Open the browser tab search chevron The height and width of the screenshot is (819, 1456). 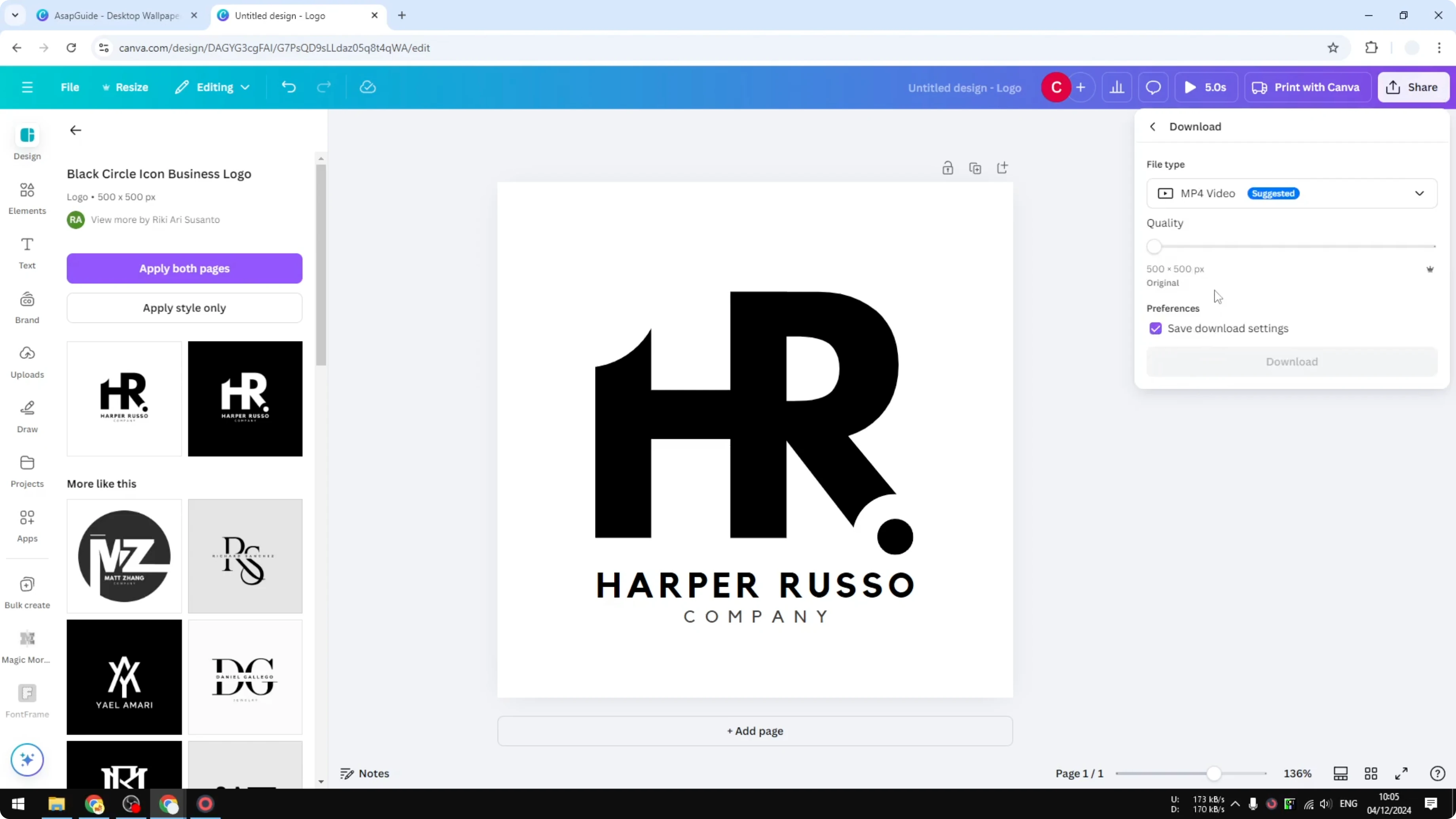tap(15, 15)
